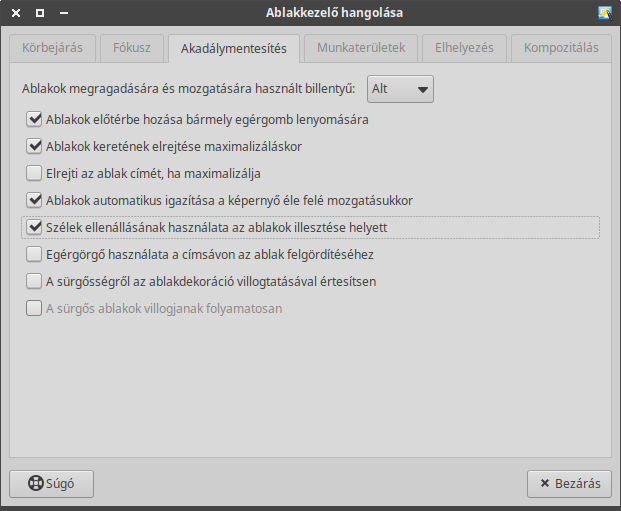Switch to the Körbejárás tab

click(54, 48)
